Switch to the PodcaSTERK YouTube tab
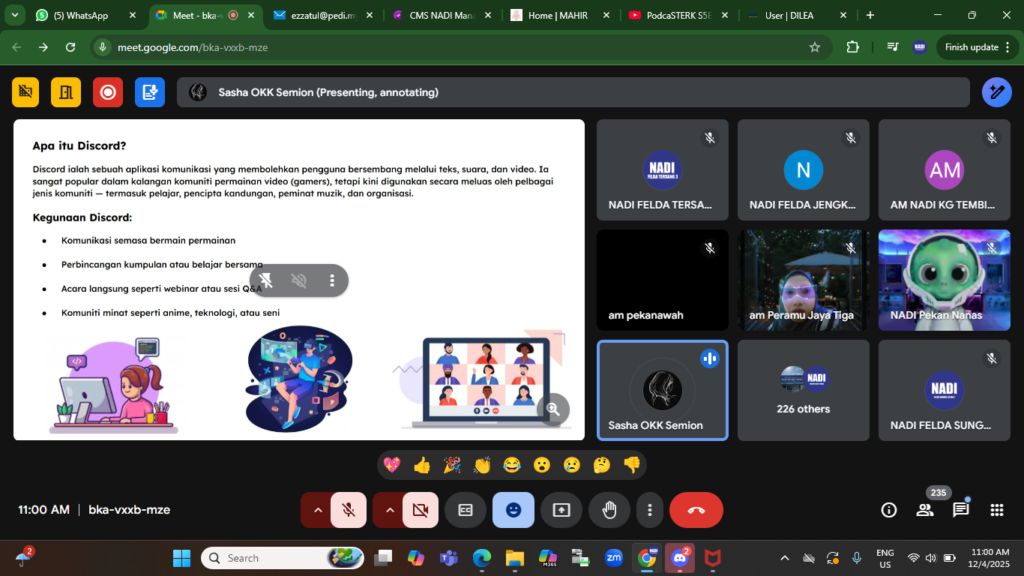Image resolution: width=1024 pixels, height=576 pixels. coord(679,15)
